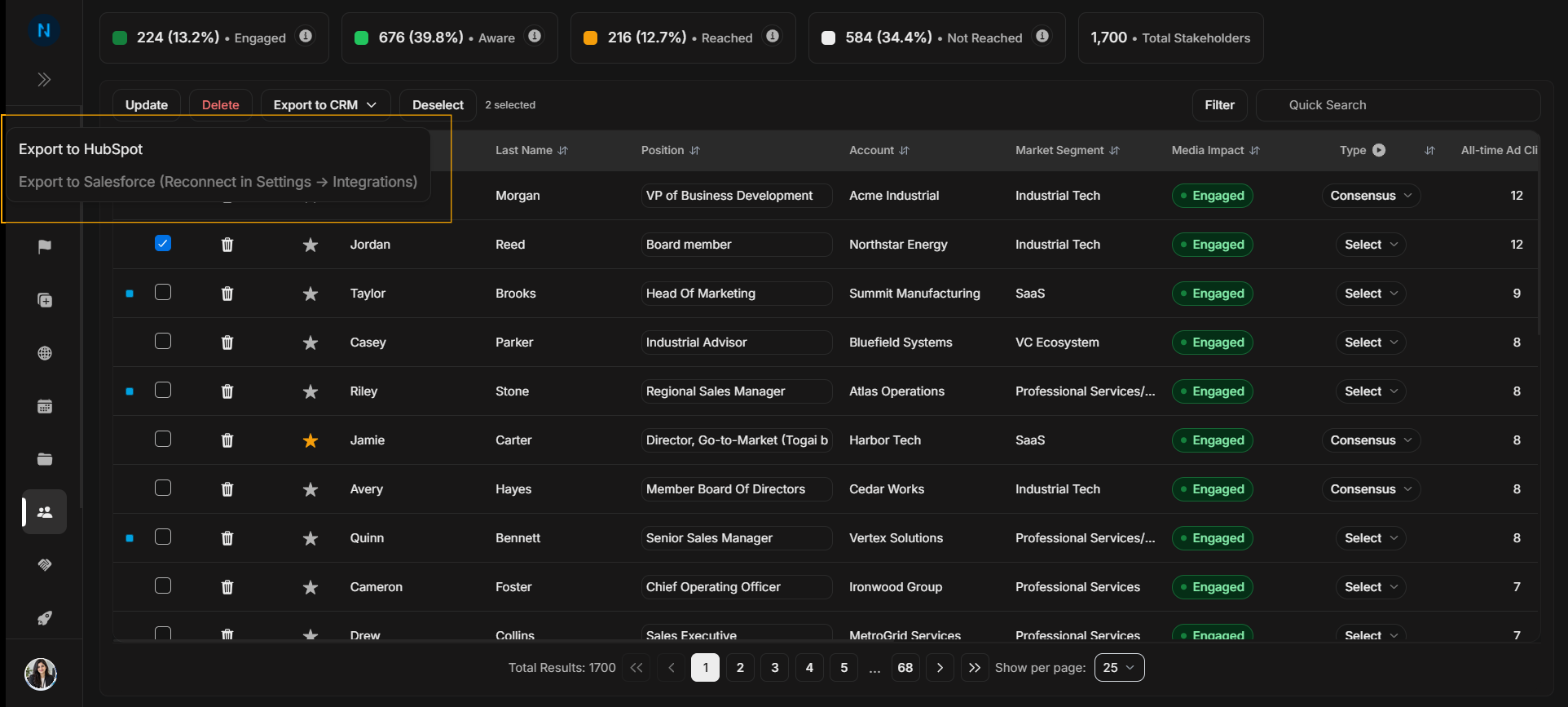The height and width of the screenshot is (707, 1568).
Task: Jump to last page double-arrow
Action: pyautogui.click(x=975, y=668)
